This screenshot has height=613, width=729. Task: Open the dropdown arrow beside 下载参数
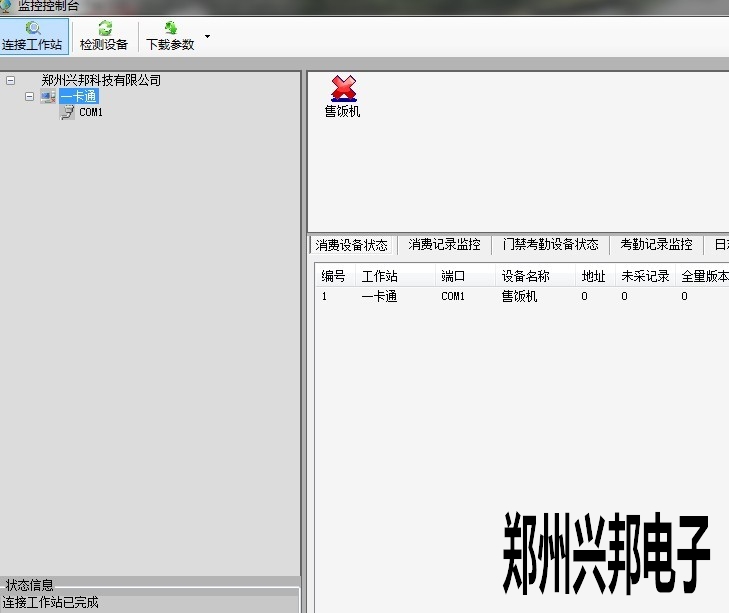click(x=207, y=36)
